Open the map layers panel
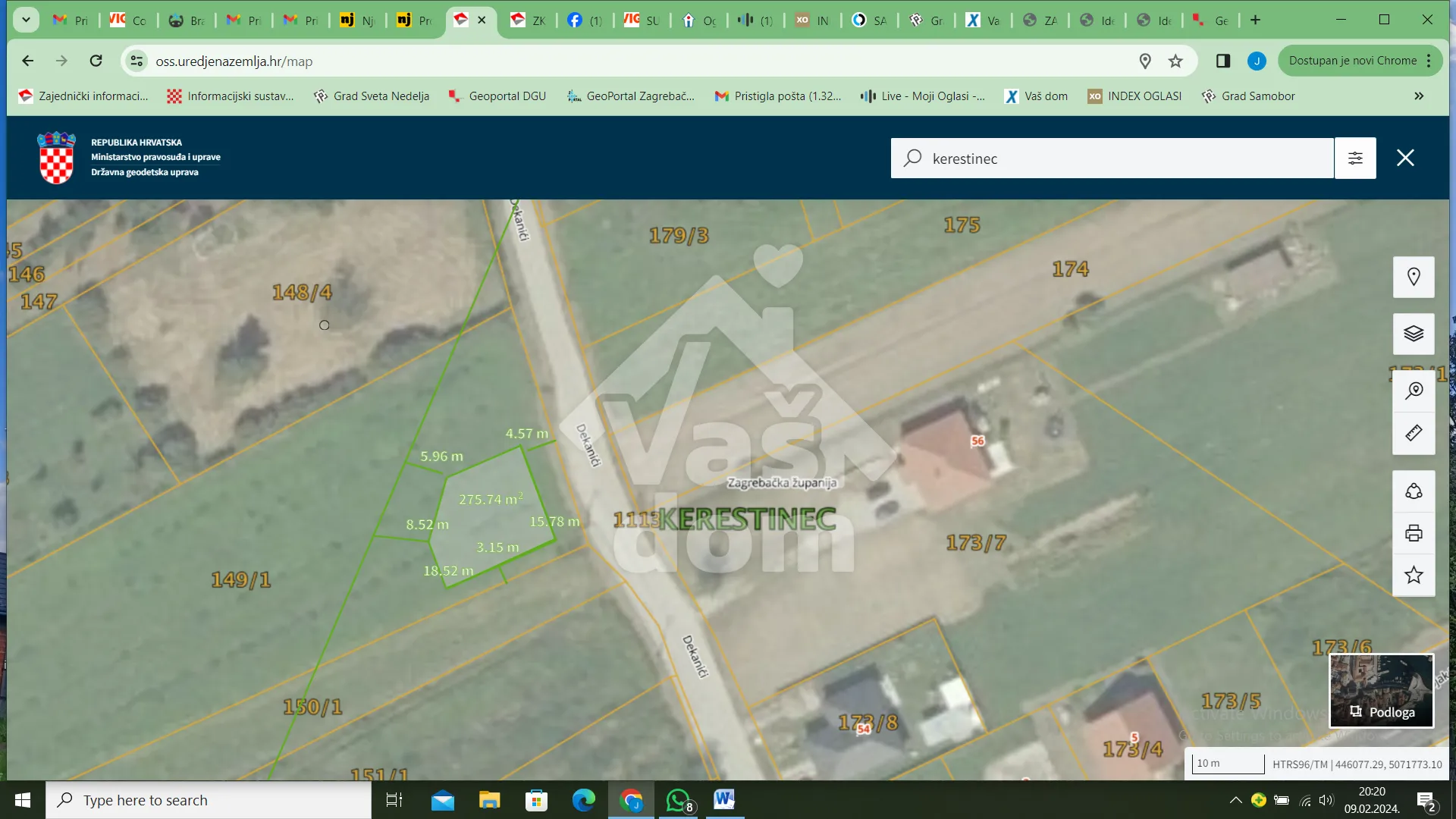Screen dimensions: 1456x819 (1414, 334)
